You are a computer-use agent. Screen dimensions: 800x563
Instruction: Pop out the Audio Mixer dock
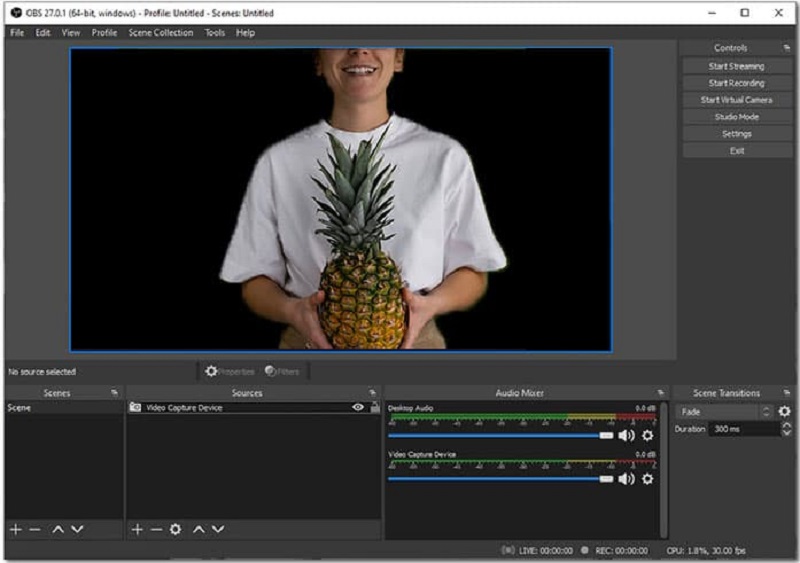point(660,393)
